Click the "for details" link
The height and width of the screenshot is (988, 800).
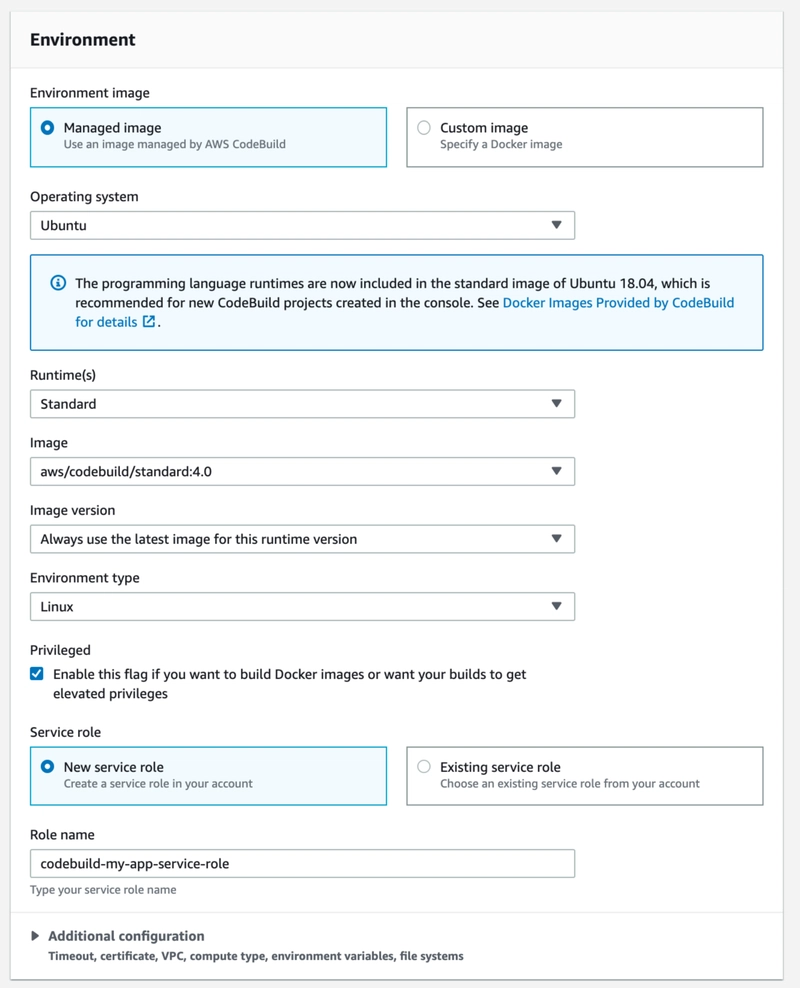[x=108, y=322]
